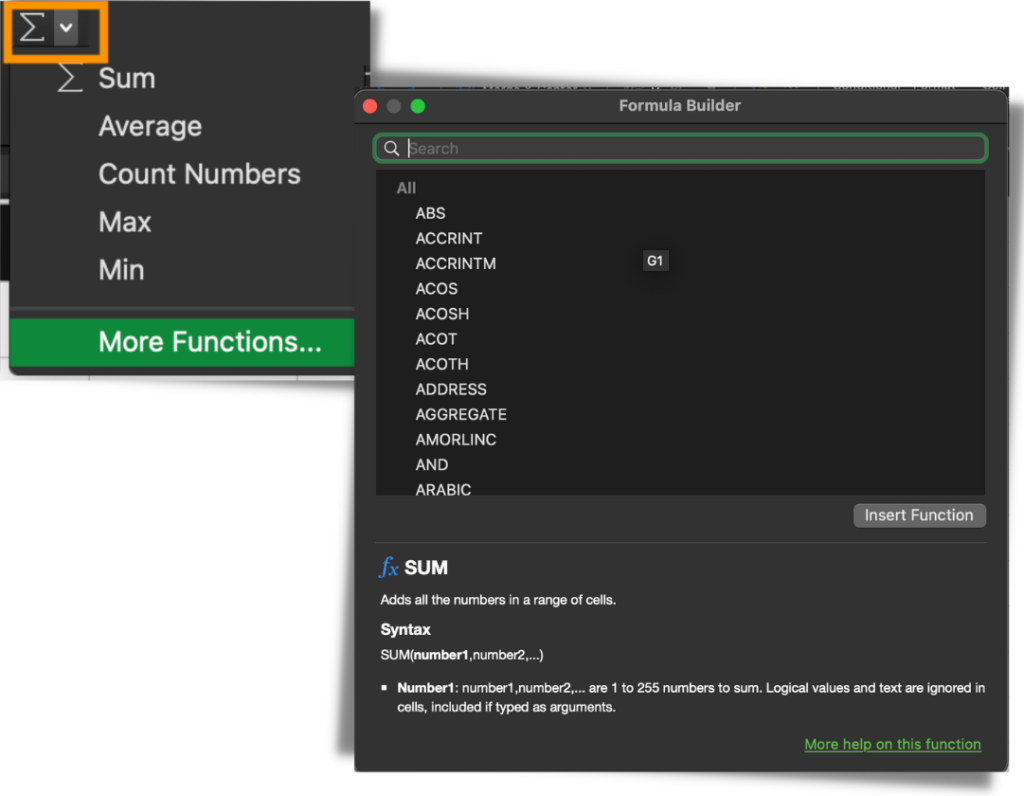Click the Insert Function button

[x=919, y=515]
